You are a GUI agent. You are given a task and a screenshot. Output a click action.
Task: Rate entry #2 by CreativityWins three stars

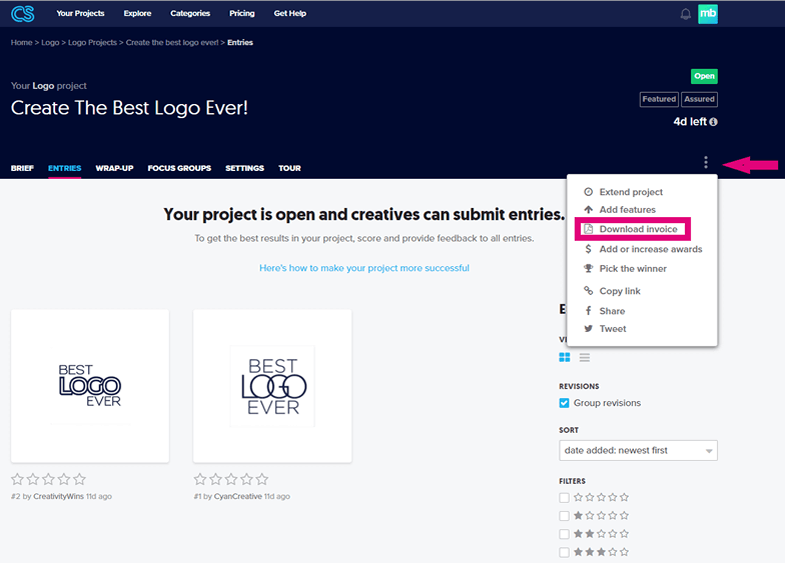click(49, 479)
